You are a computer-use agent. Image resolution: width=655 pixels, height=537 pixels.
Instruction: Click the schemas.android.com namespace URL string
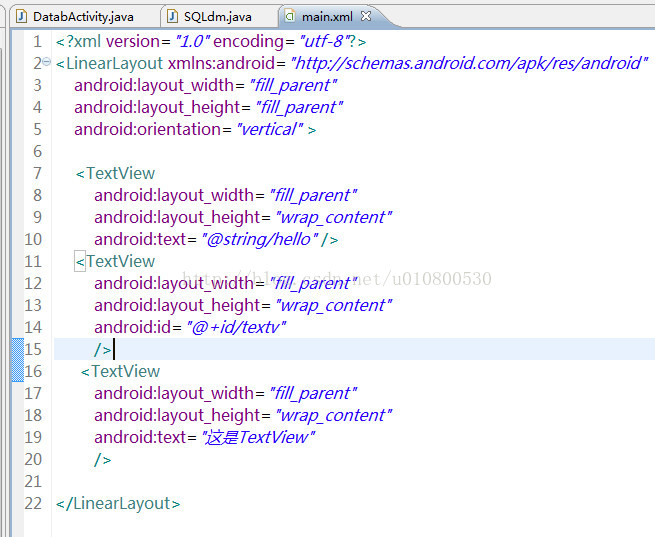(x=469, y=63)
